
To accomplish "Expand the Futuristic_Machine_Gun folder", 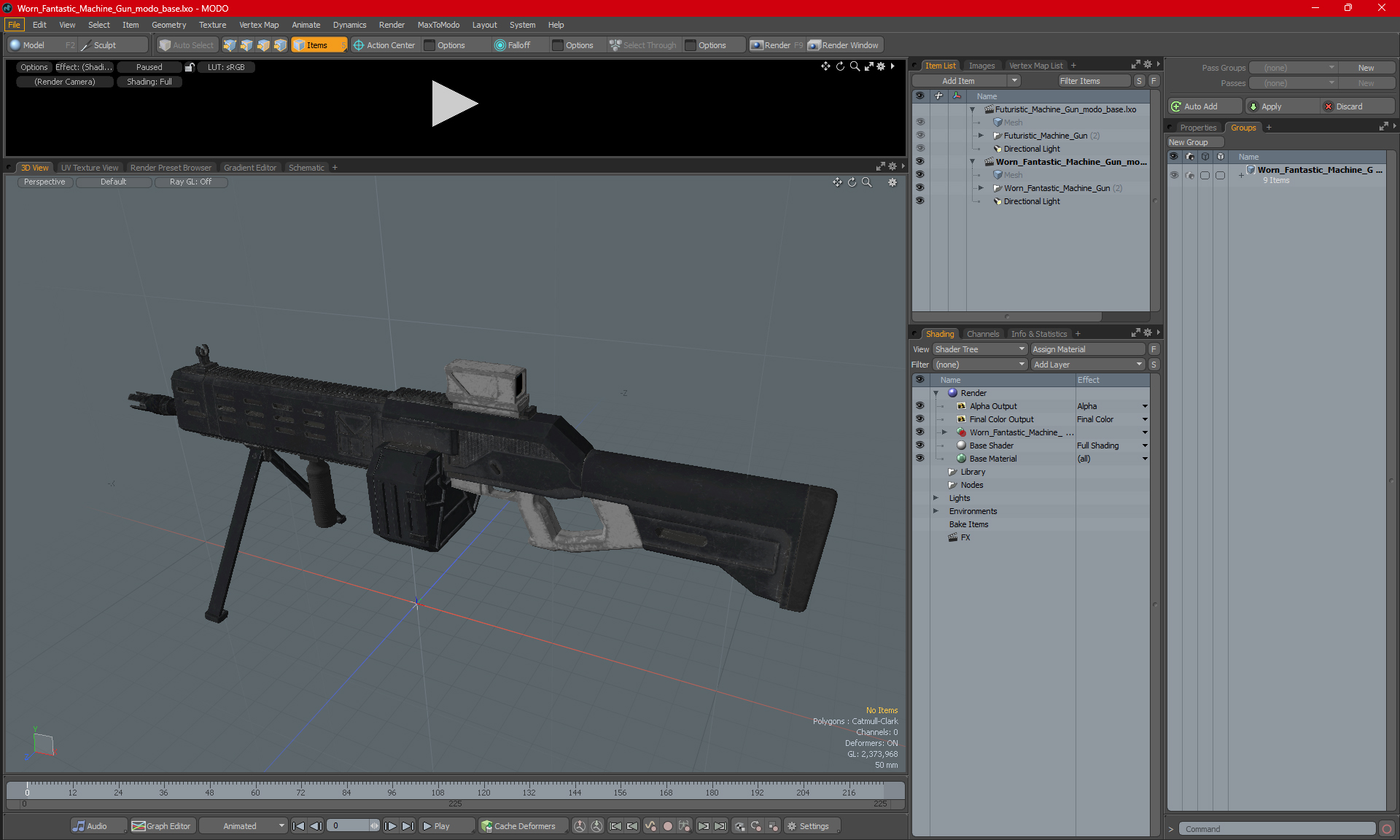I will 981,136.
